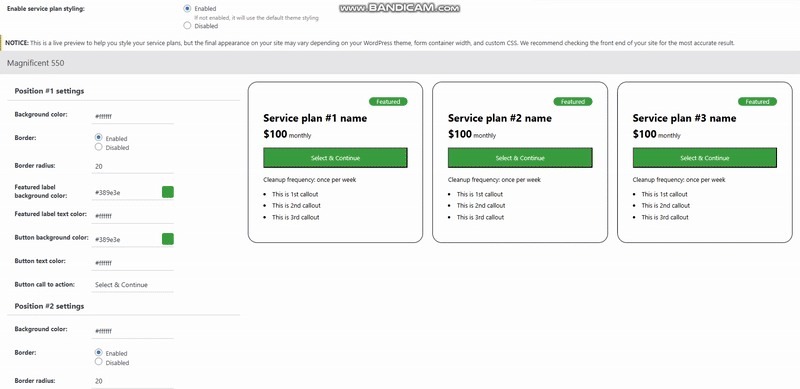Screen dimensions: 800x389
Task: Click Featured badge on Service plan #3
Action: pos(757,102)
